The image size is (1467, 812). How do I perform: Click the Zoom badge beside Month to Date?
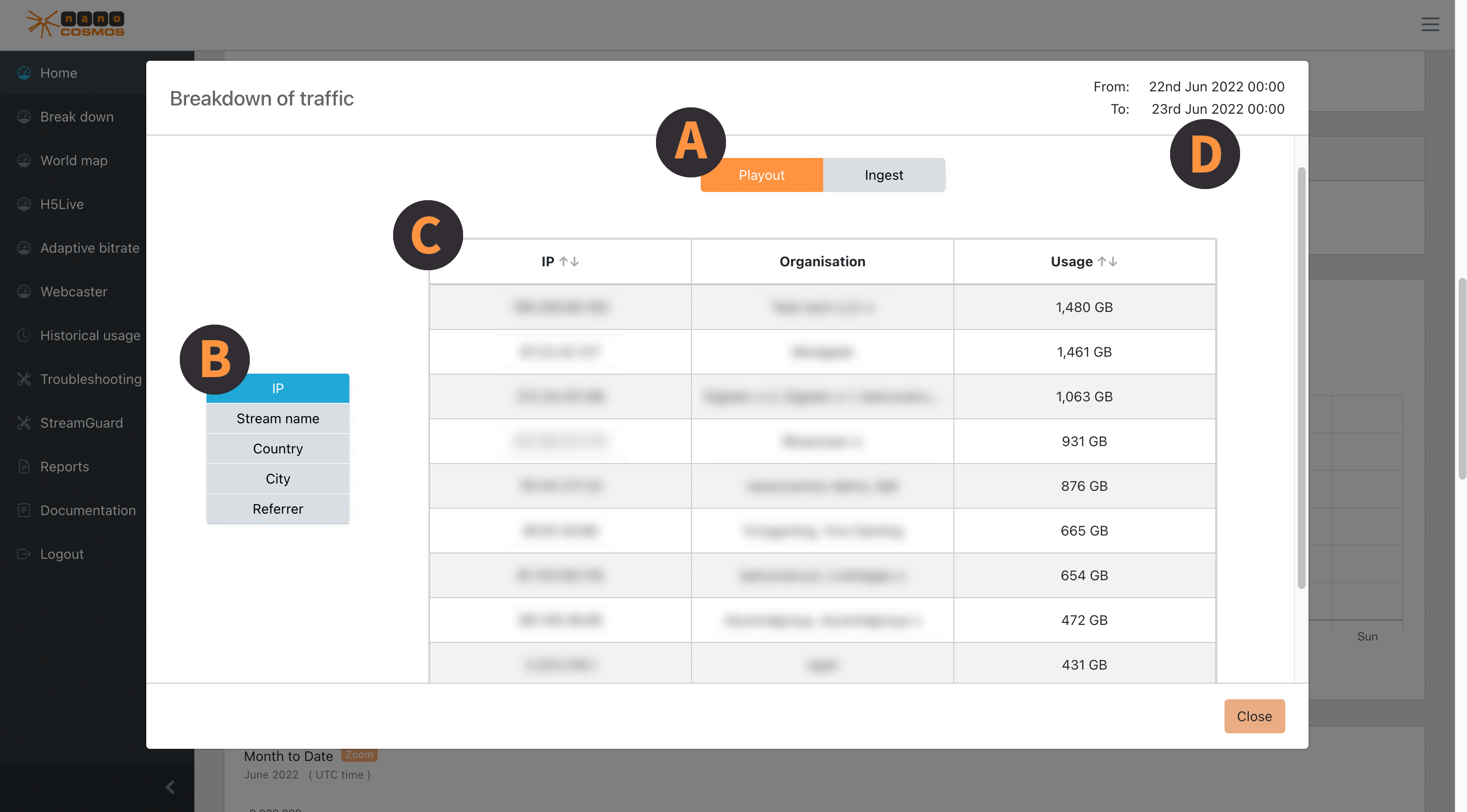(360, 755)
